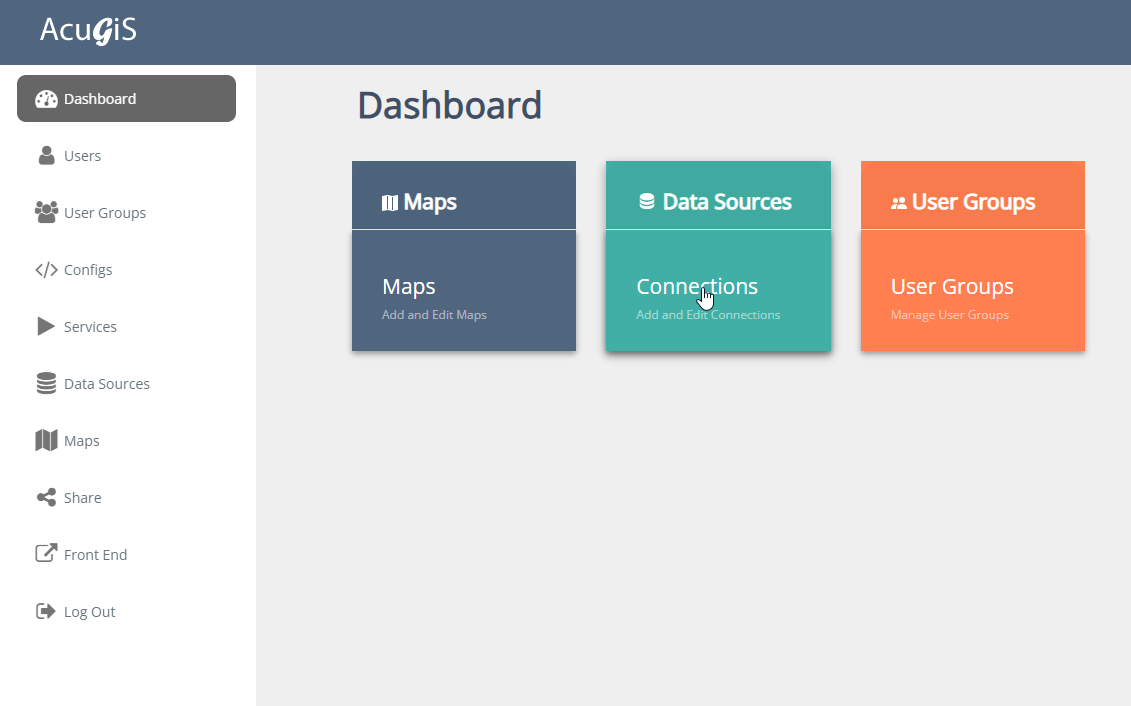Click the Users person icon
Screen dimensions: 1131x706
point(46,156)
